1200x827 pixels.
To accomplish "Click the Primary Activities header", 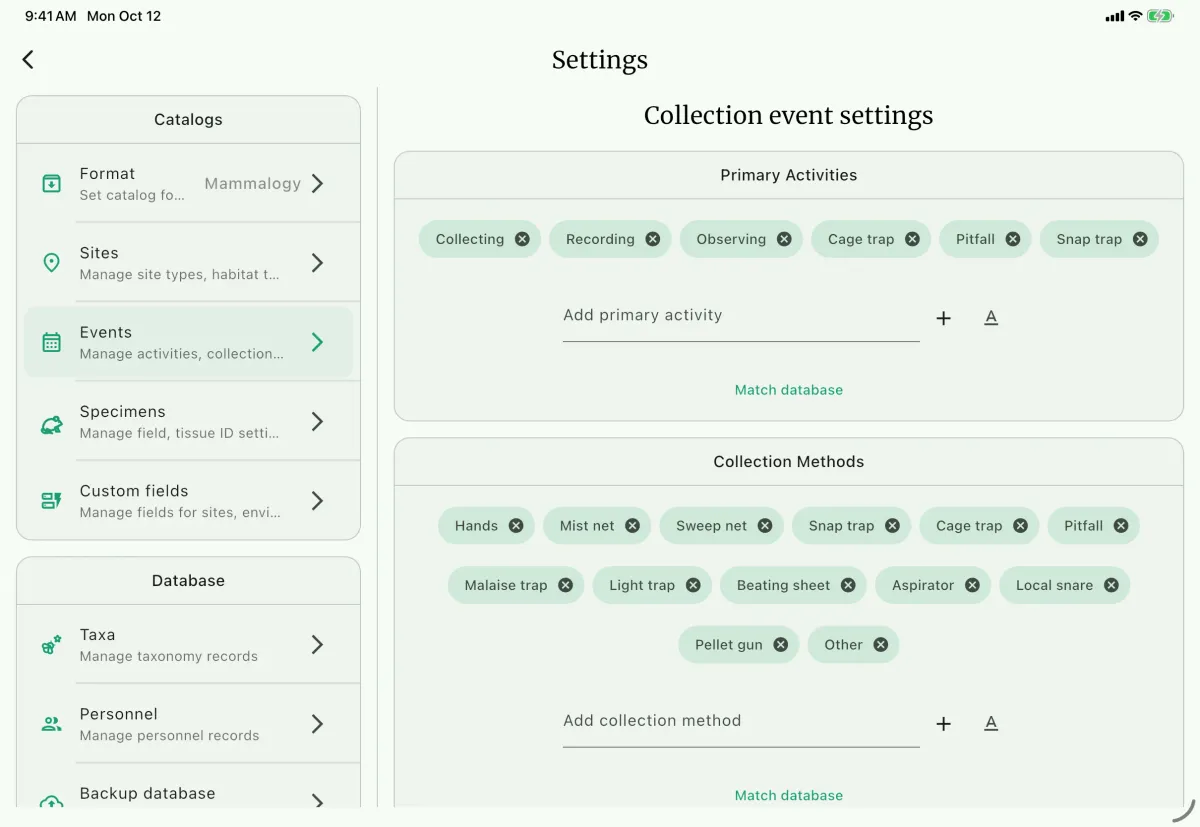I will [789, 175].
